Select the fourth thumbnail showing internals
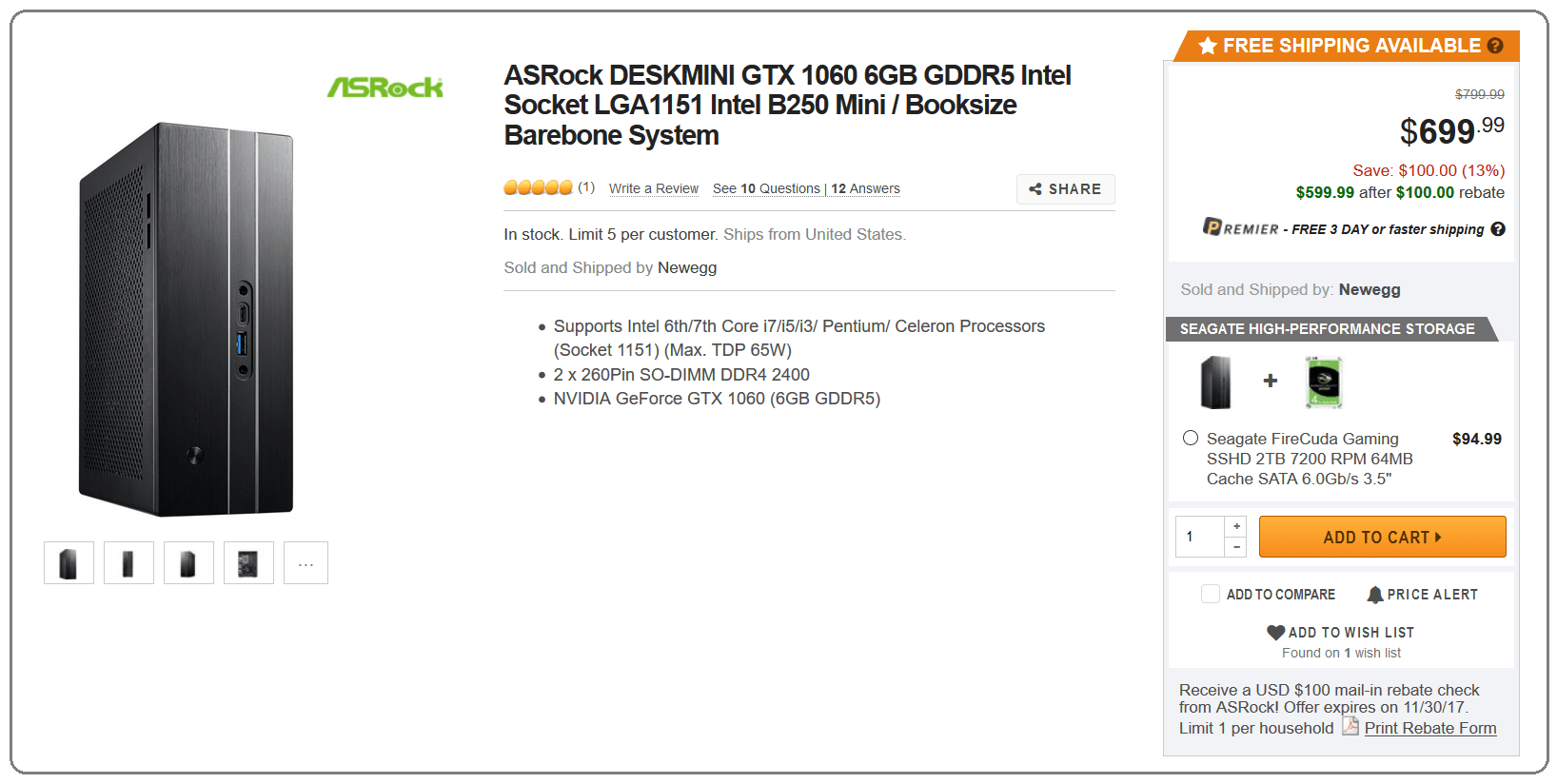 pos(248,563)
